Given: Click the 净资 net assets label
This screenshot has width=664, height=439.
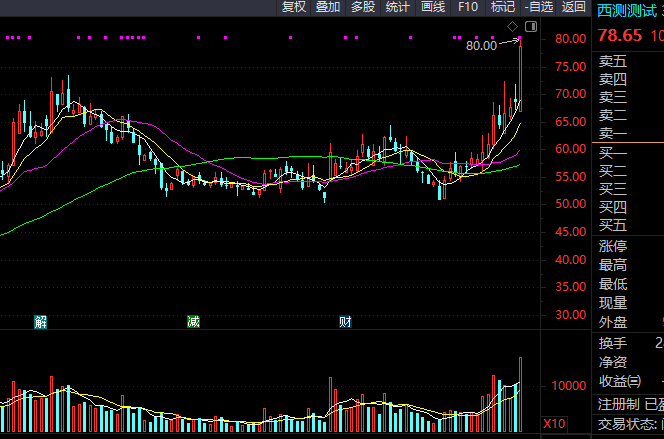Looking at the screenshot, I should (613, 362).
